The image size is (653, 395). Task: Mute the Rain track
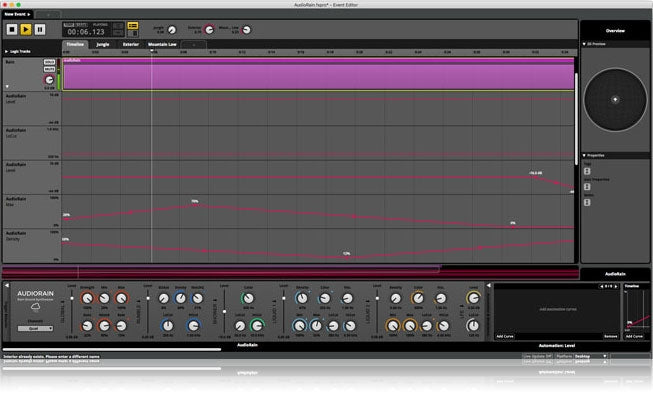pos(49,69)
